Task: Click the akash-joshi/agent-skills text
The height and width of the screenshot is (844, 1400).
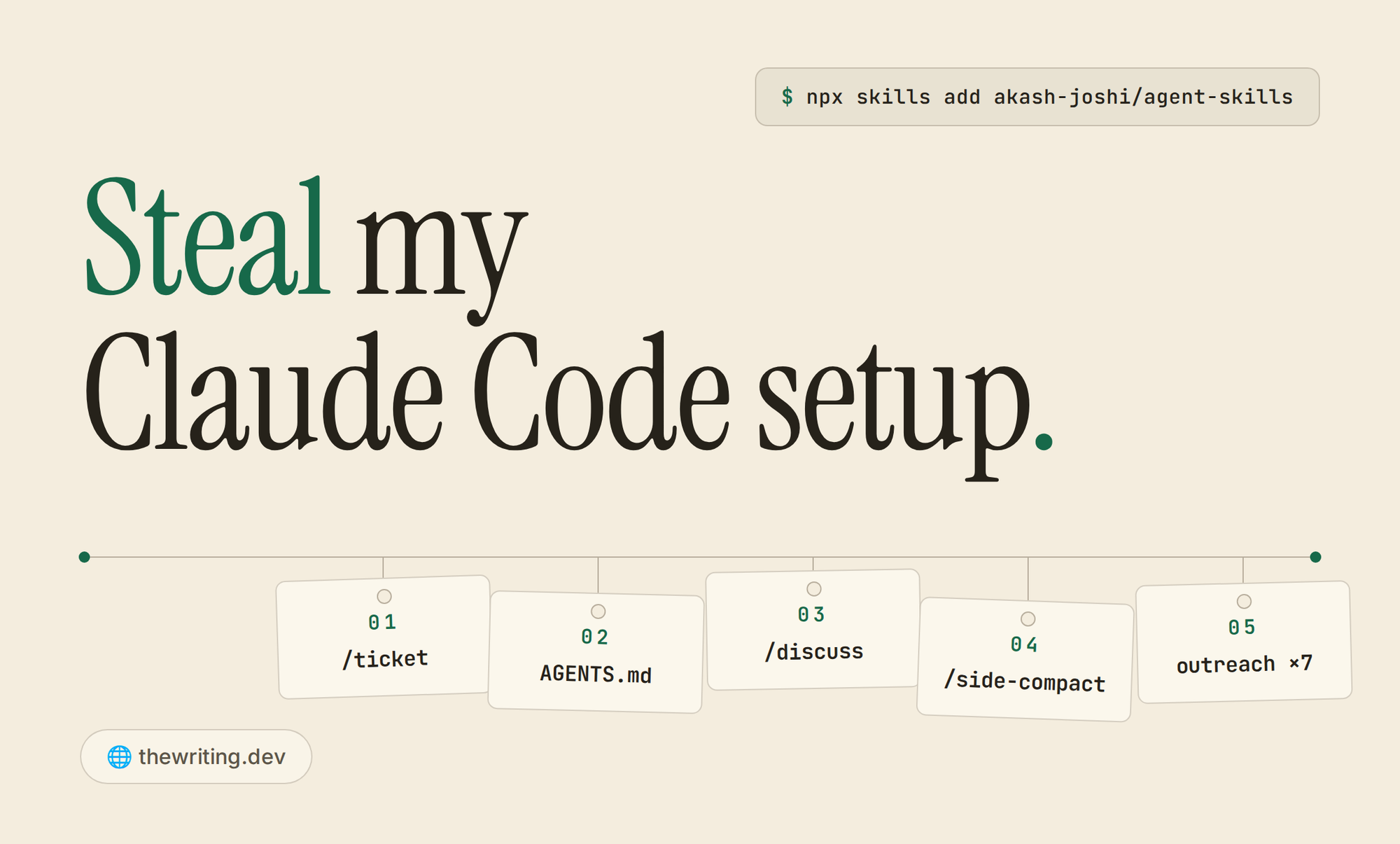Action: click(1143, 97)
